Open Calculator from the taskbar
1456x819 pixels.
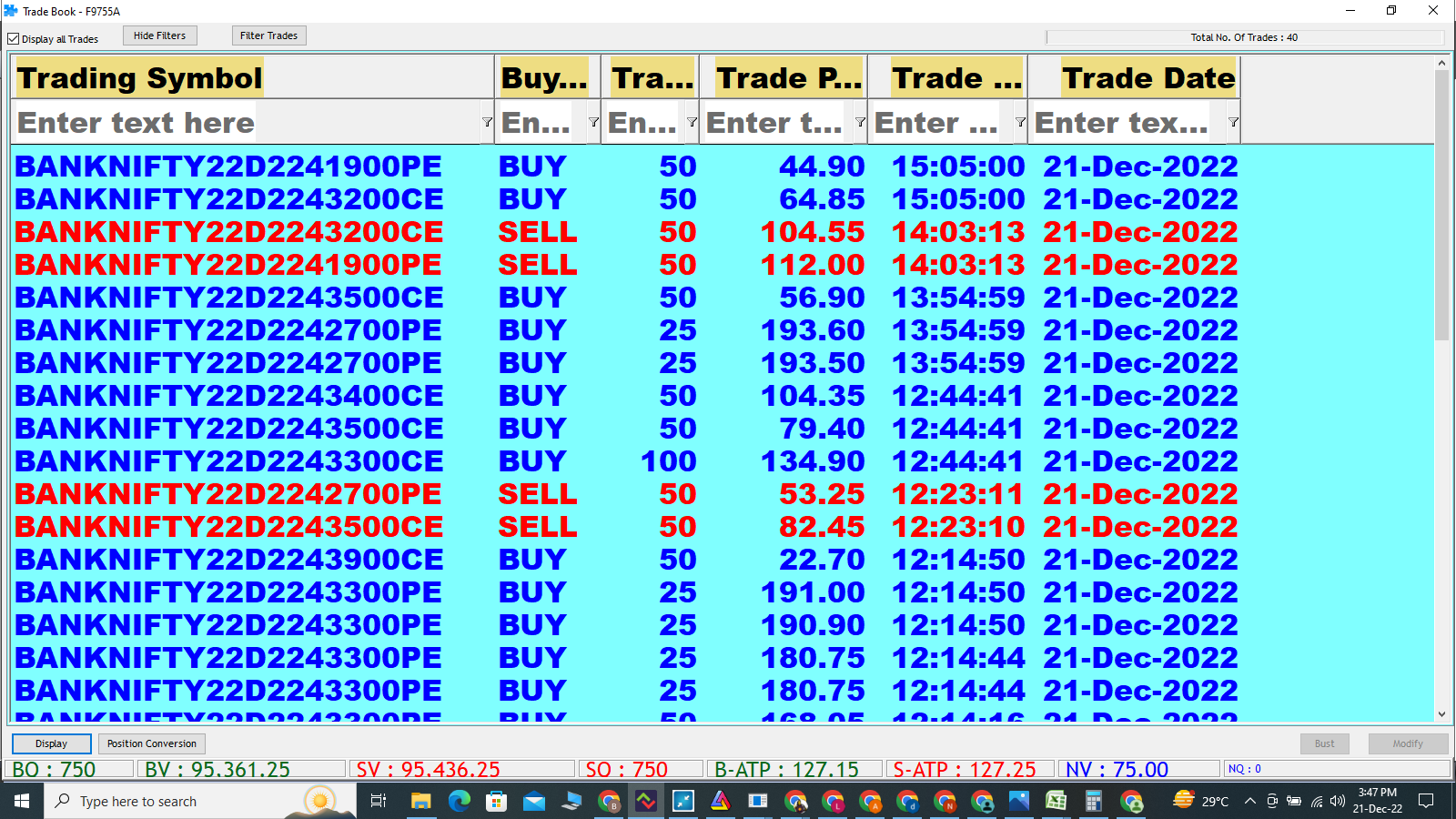(1093, 801)
